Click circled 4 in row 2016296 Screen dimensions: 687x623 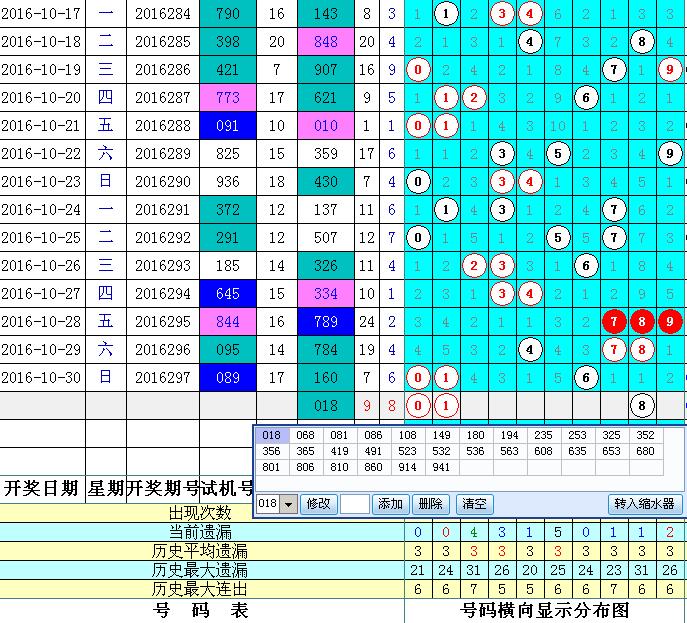pyautogui.click(x=530, y=350)
